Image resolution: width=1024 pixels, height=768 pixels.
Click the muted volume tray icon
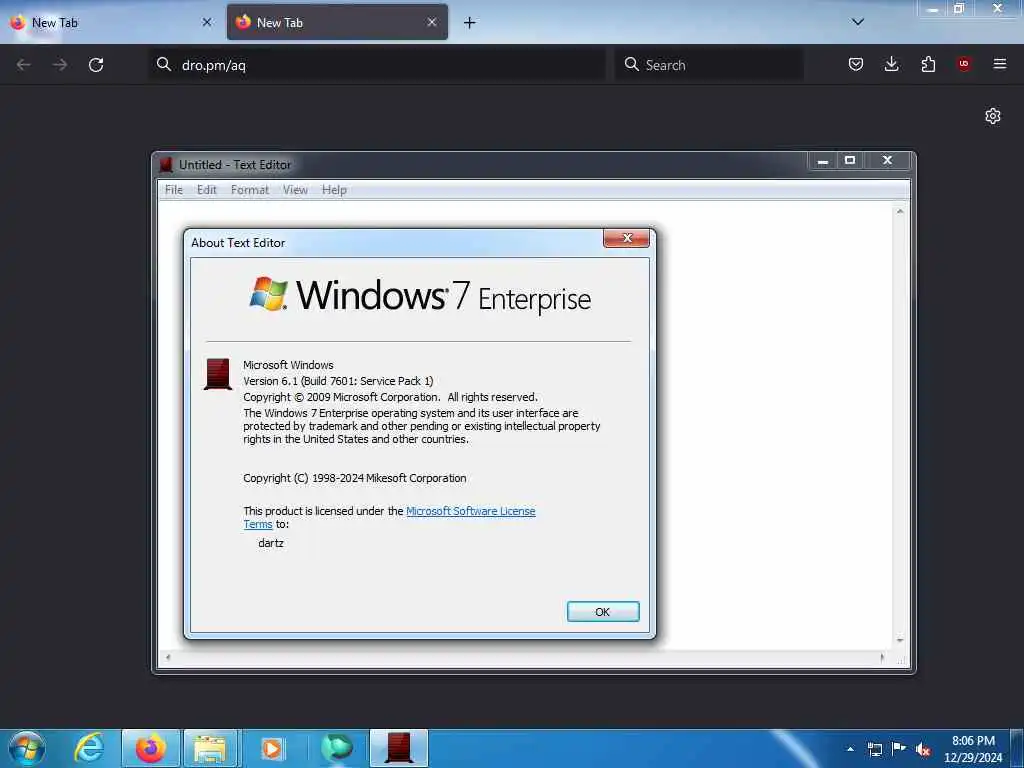tap(923, 749)
